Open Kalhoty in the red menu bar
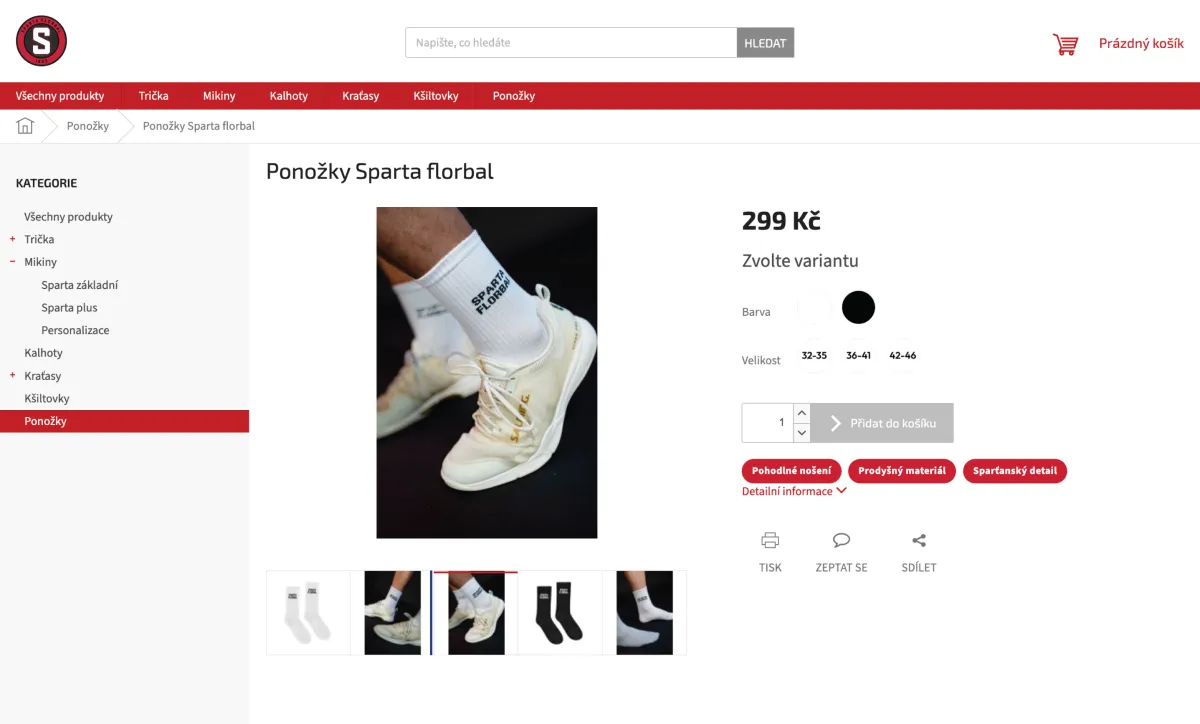Image resolution: width=1200 pixels, height=724 pixels. (x=289, y=96)
